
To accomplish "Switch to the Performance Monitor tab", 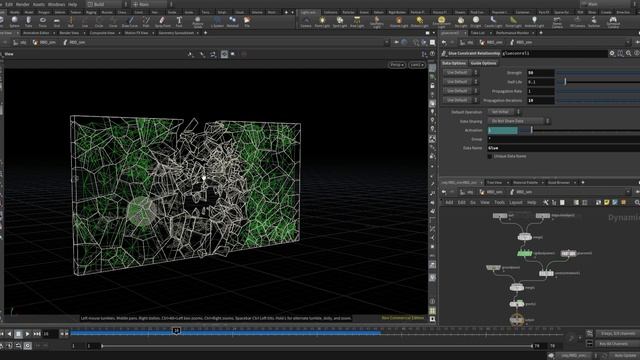I will pos(512,33).
